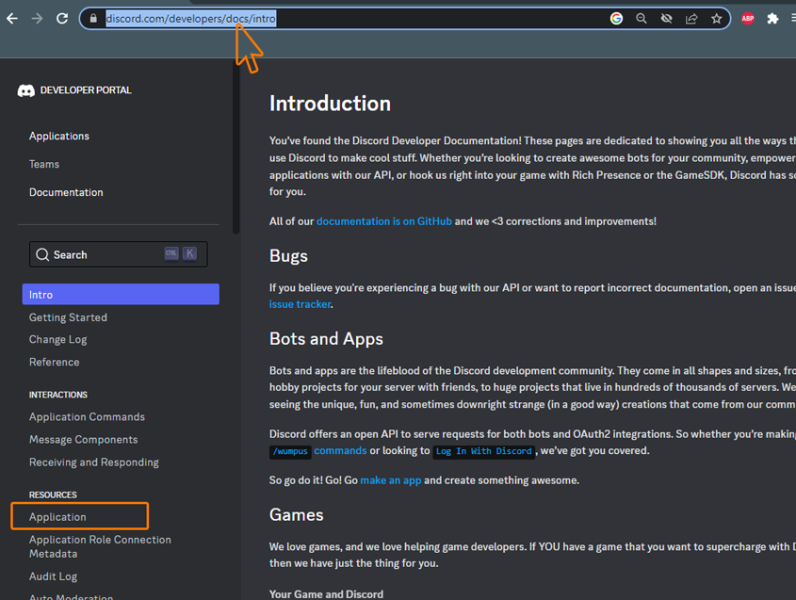Select the Intro documentation page

120,295
